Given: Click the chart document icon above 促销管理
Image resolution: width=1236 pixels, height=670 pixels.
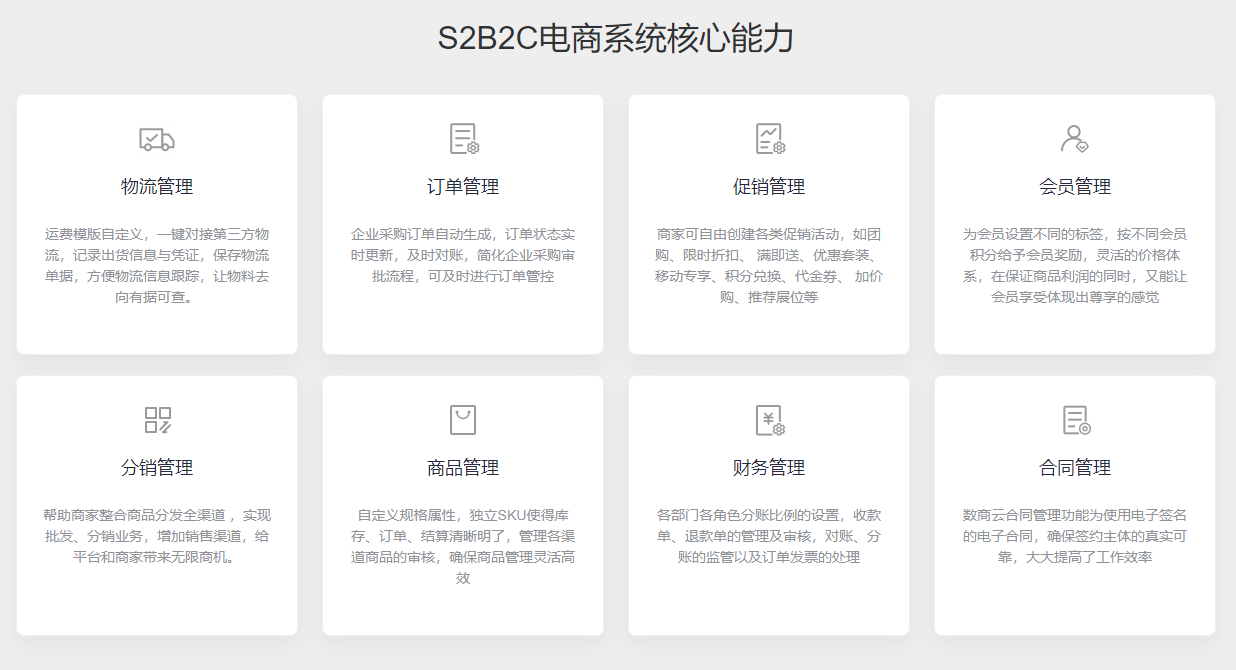Looking at the screenshot, I should 770,139.
